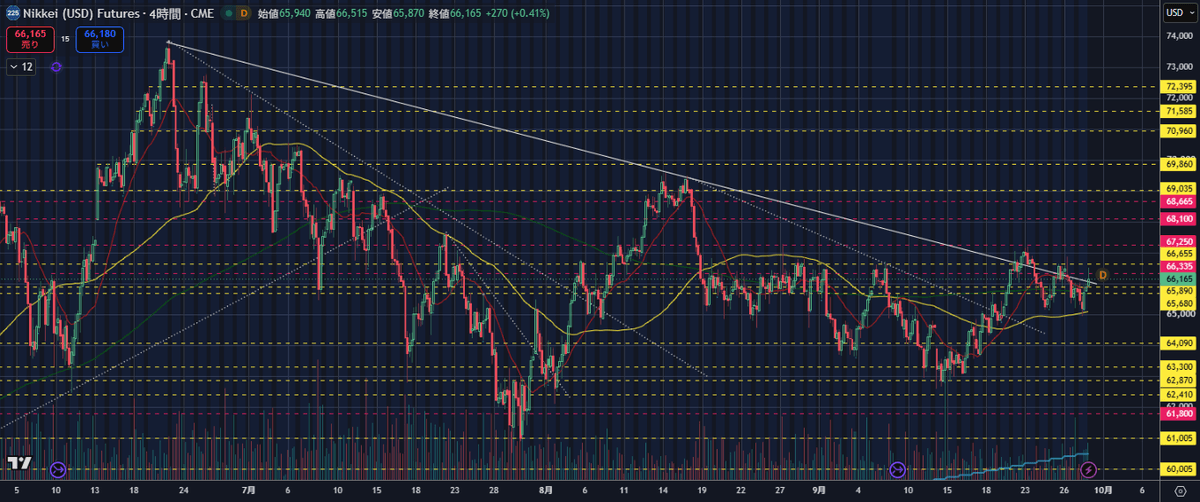This screenshot has width=1200, height=502.
Task: Click the 72,395 yellow price label
Action: (1177, 87)
